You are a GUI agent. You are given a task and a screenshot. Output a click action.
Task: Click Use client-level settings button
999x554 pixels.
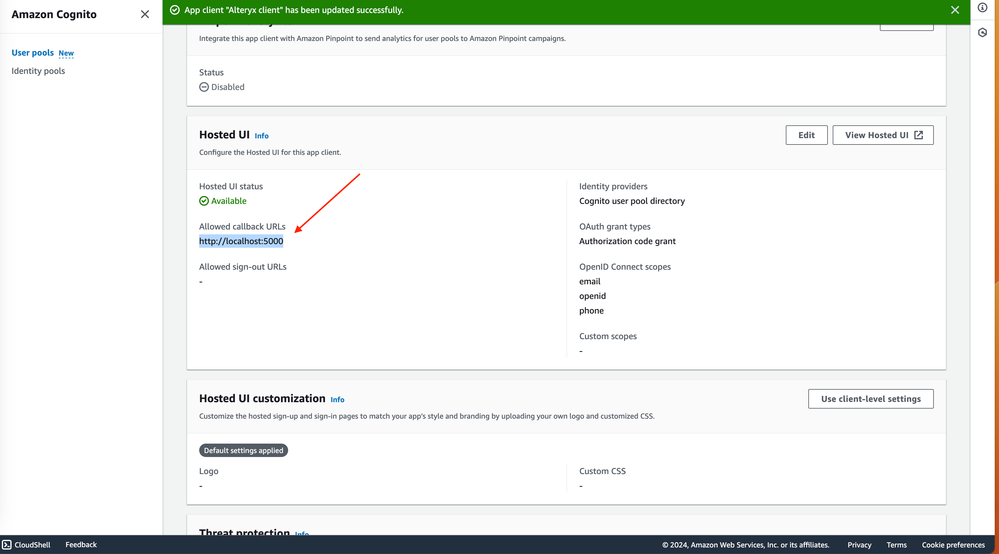coord(870,399)
